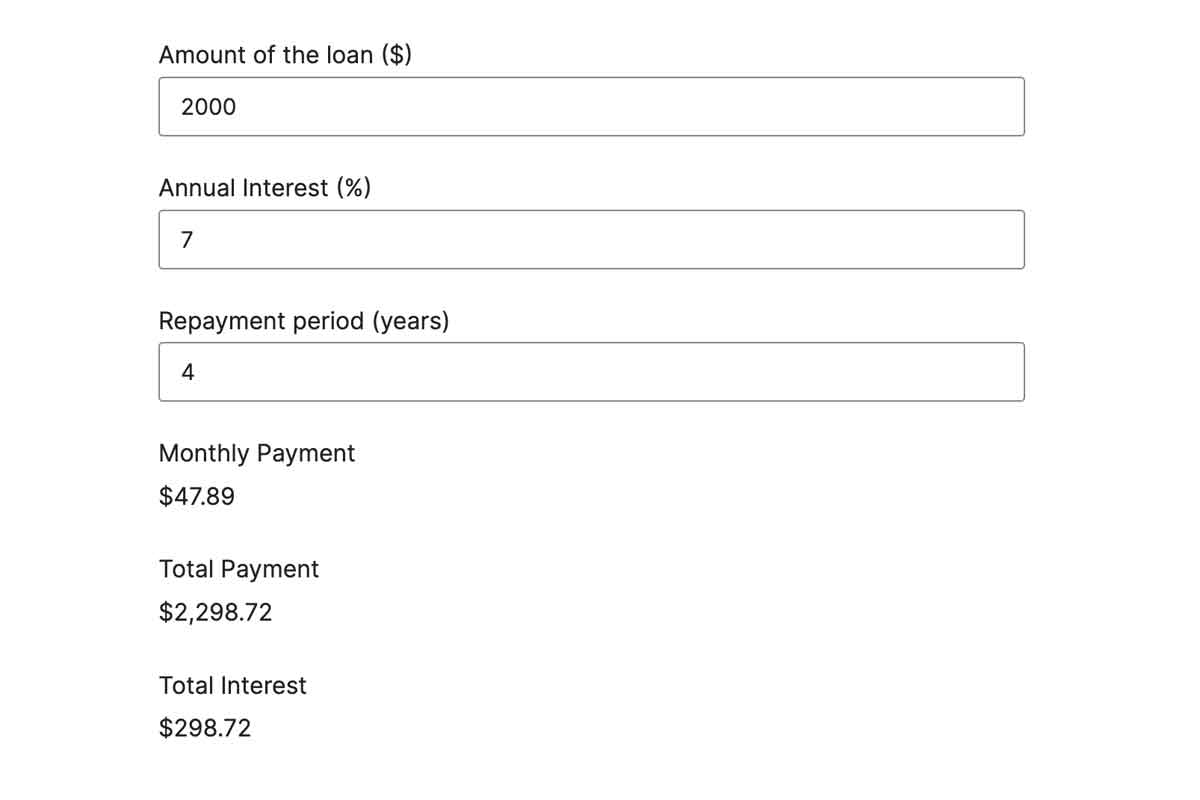This screenshot has height=800, width=1200.
Task: Focus the Amount of the loan input field
Action: (x=591, y=107)
